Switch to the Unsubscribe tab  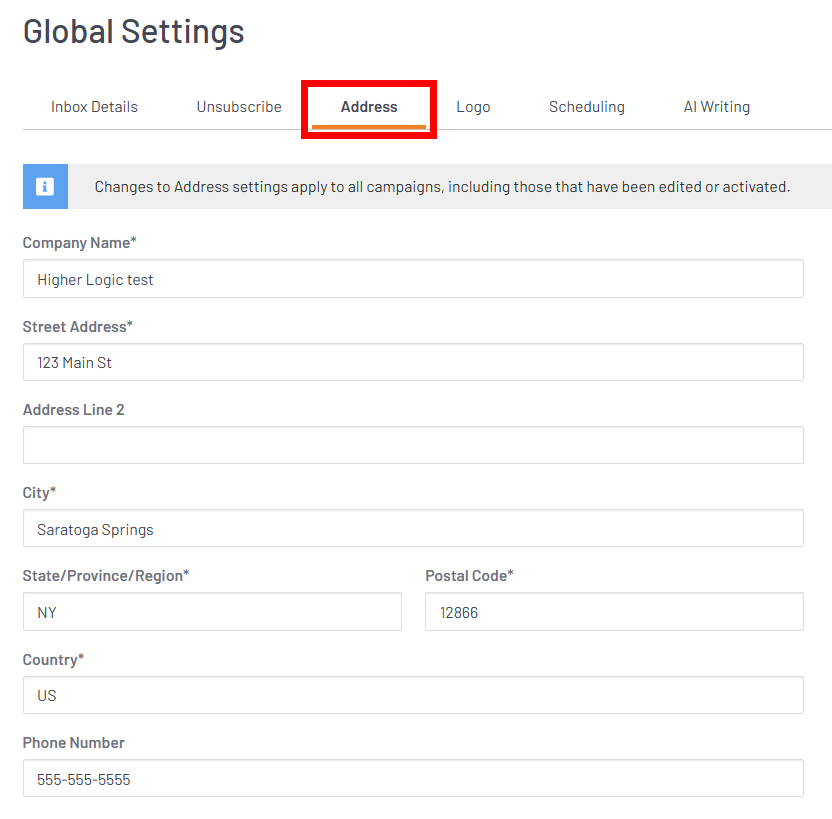click(x=239, y=107)
